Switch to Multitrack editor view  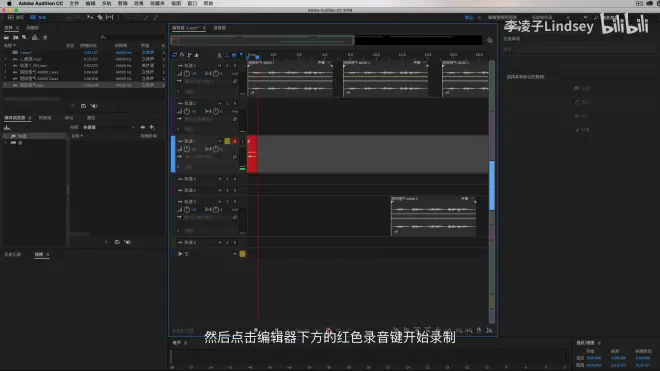(x=39, y=17)
